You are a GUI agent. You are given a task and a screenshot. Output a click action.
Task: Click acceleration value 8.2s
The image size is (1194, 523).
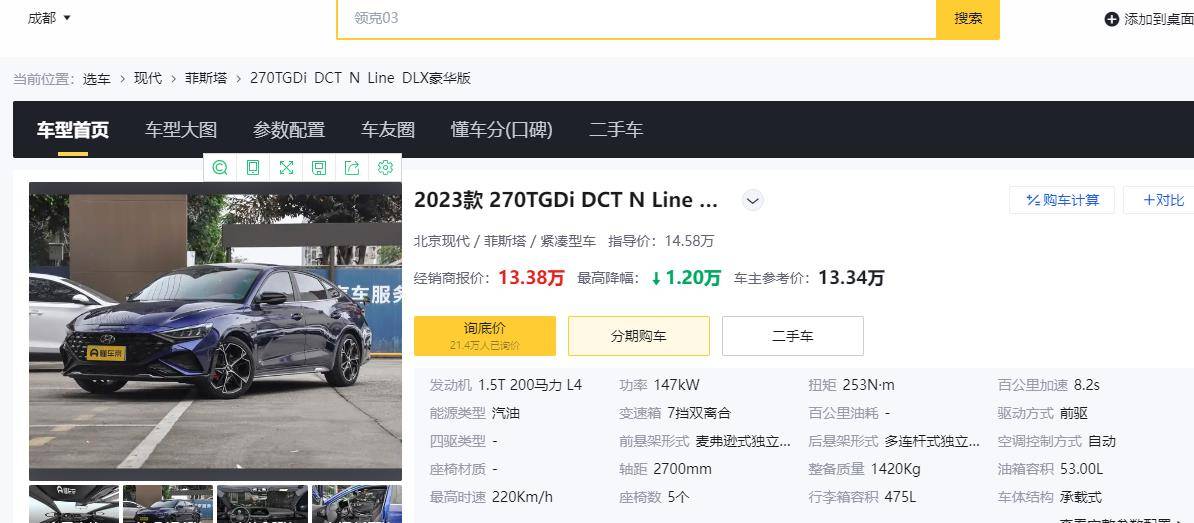[1087, 385]
